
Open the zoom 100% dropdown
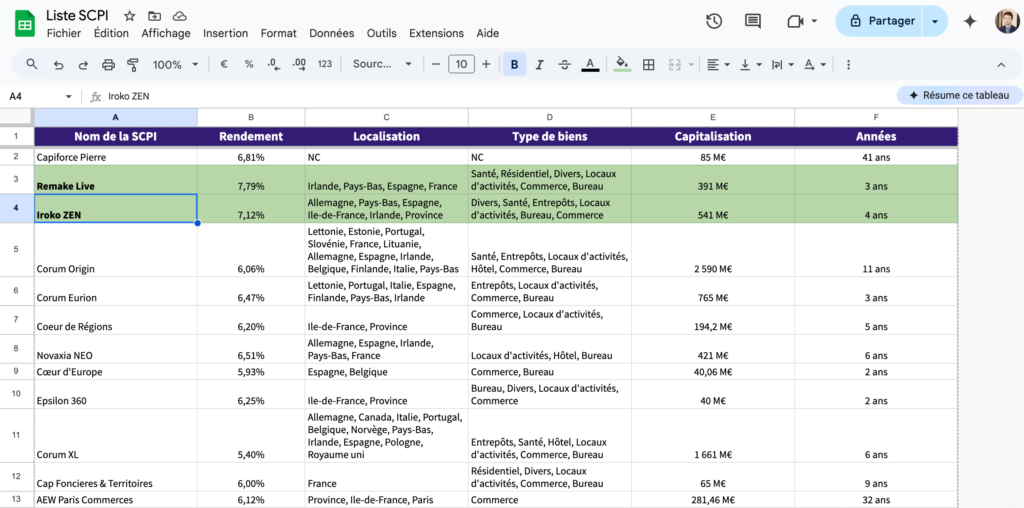(x=175, y=64)
